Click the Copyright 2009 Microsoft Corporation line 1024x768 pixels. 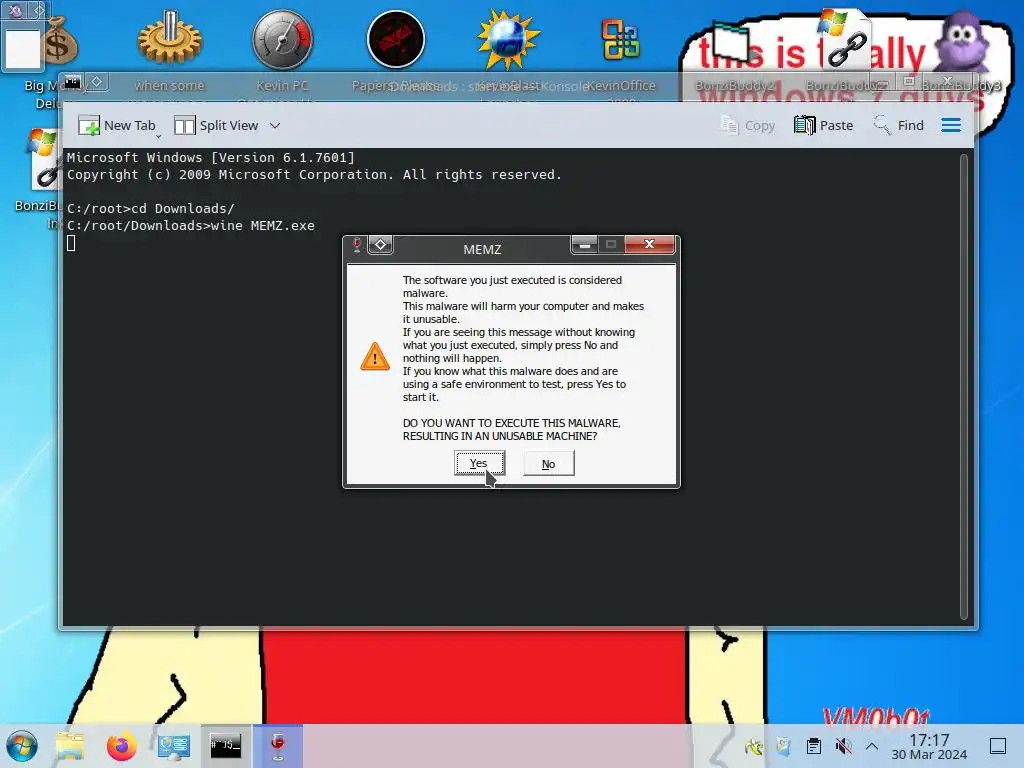coord(314,174)
